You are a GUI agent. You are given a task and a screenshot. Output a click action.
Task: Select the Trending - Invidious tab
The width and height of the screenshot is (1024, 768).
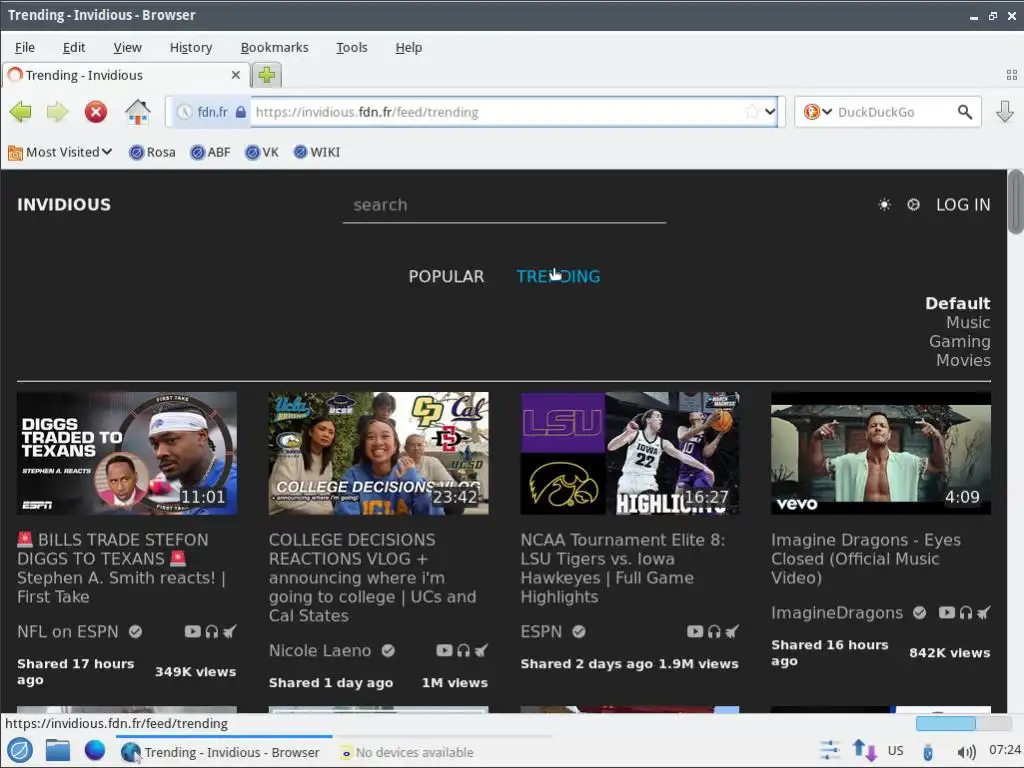click(126, 75)
